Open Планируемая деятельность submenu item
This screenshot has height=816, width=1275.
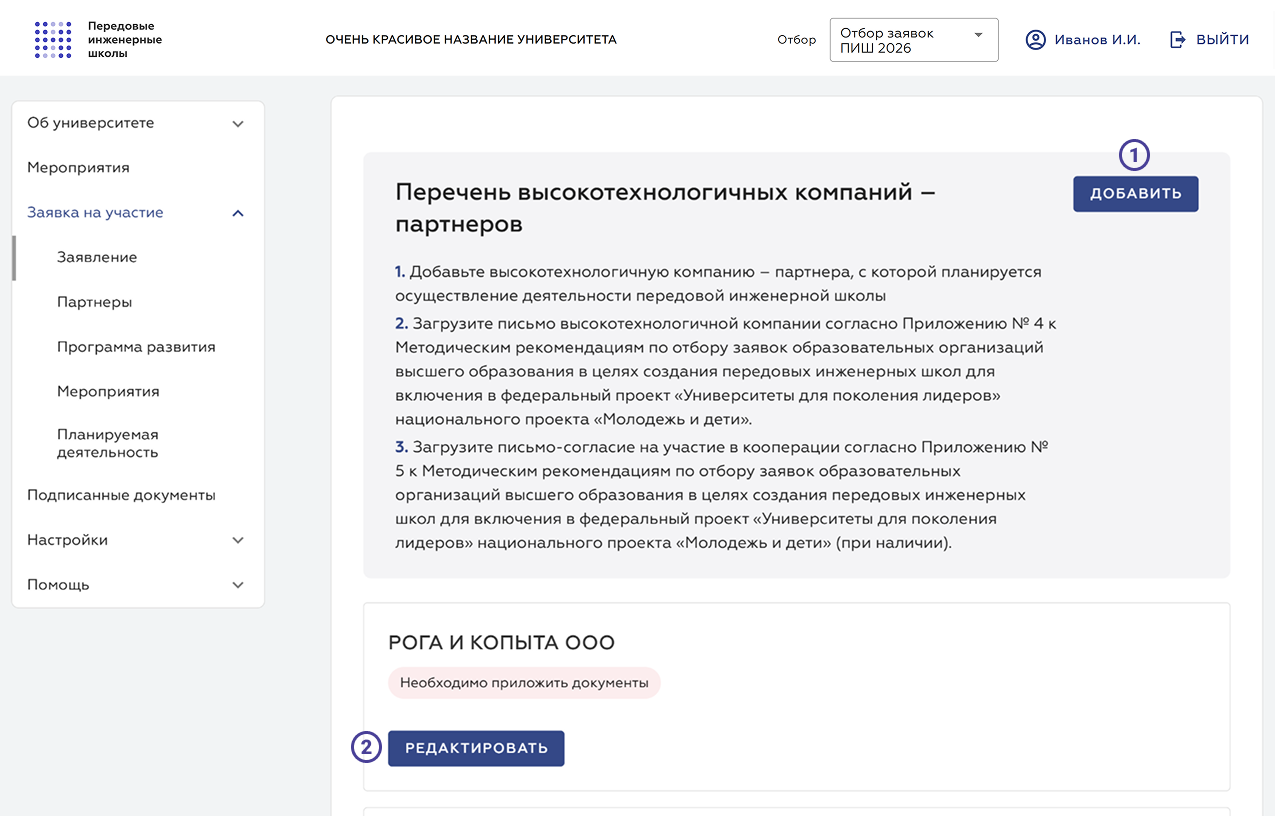[x=108, y=443]
